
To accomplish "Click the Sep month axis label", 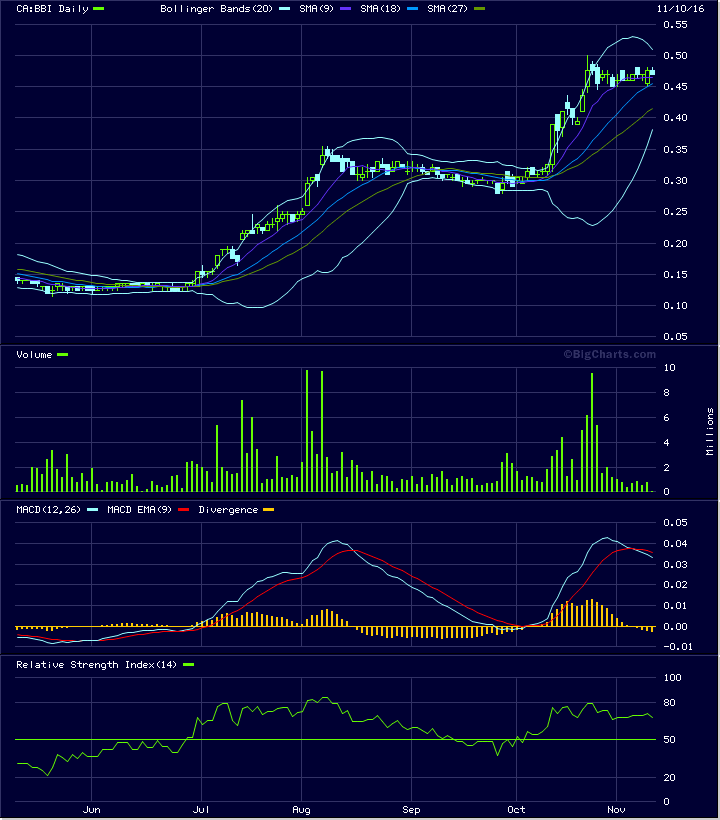I will (412, 810).
